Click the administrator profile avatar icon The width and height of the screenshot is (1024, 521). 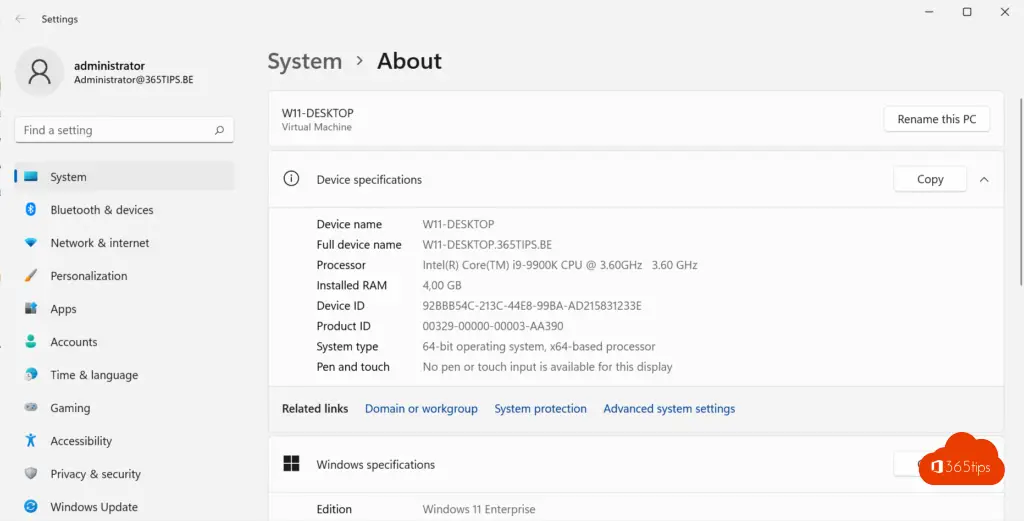(39, 72)
